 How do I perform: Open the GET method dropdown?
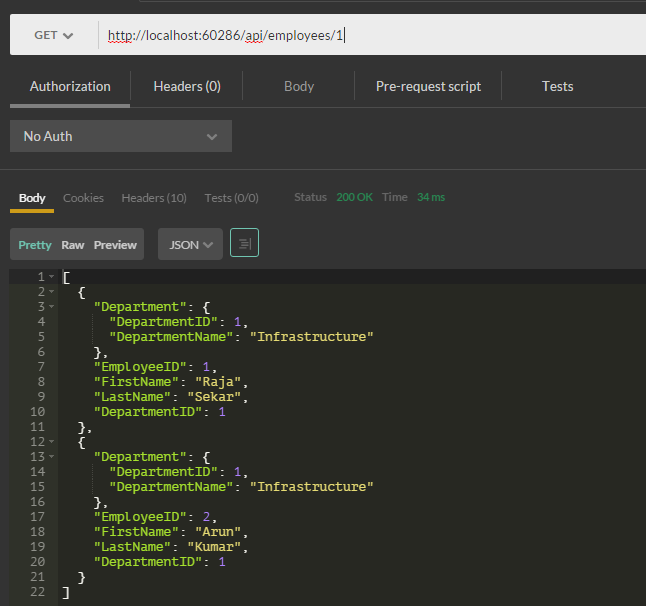pyautogui.click(x=54, y=35)
